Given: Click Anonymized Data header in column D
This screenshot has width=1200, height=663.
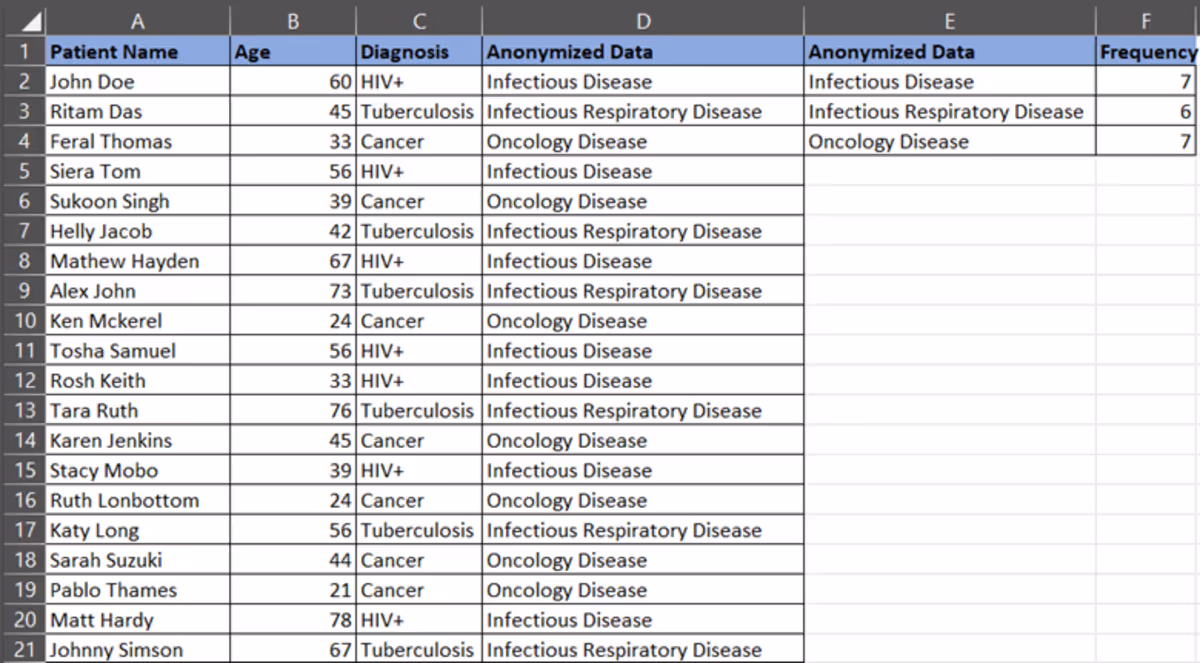Looking at the screenshot, I should pos(643,52).
